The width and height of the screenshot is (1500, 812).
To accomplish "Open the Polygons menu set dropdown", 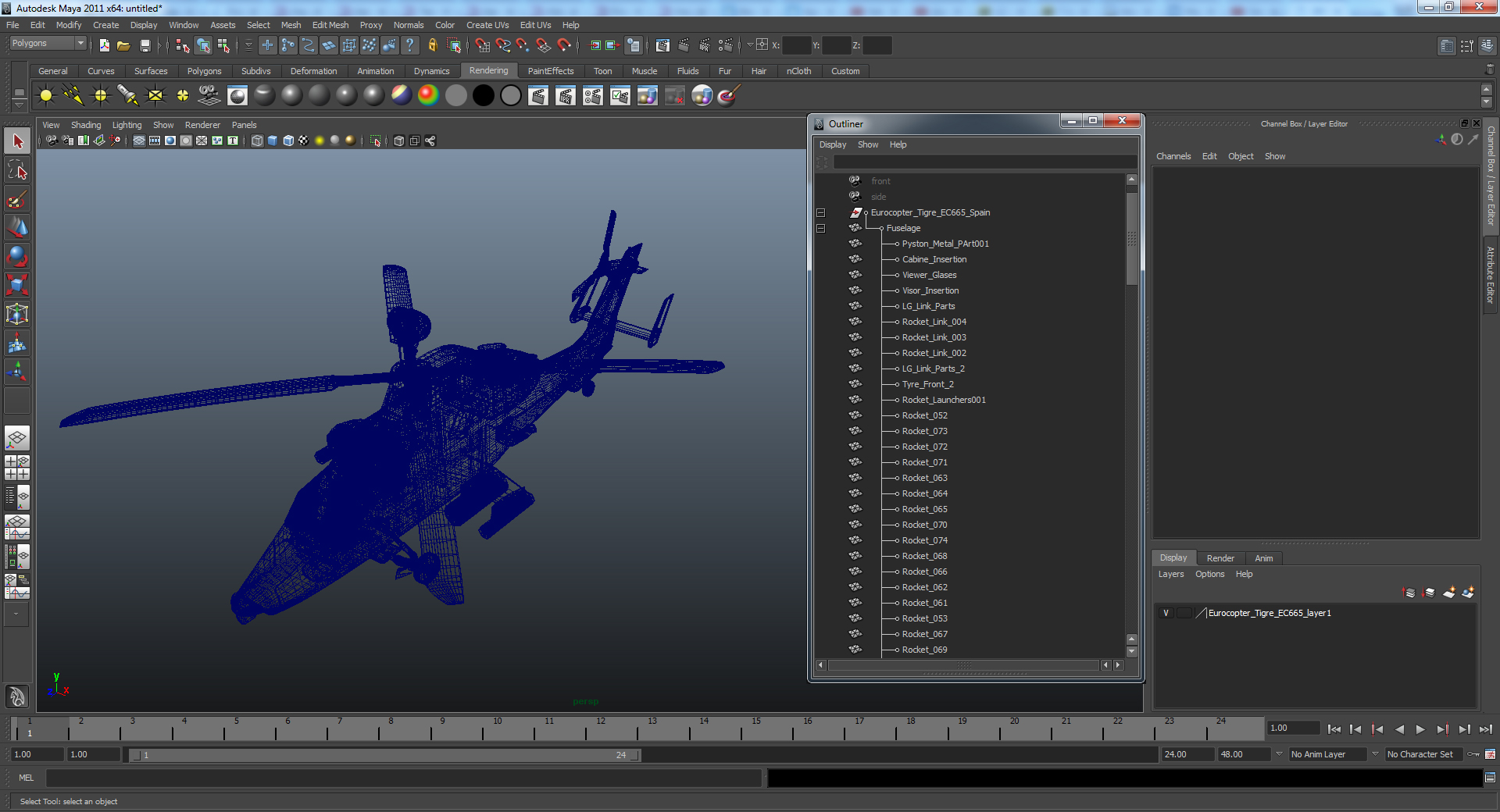I will coord(48,44).
